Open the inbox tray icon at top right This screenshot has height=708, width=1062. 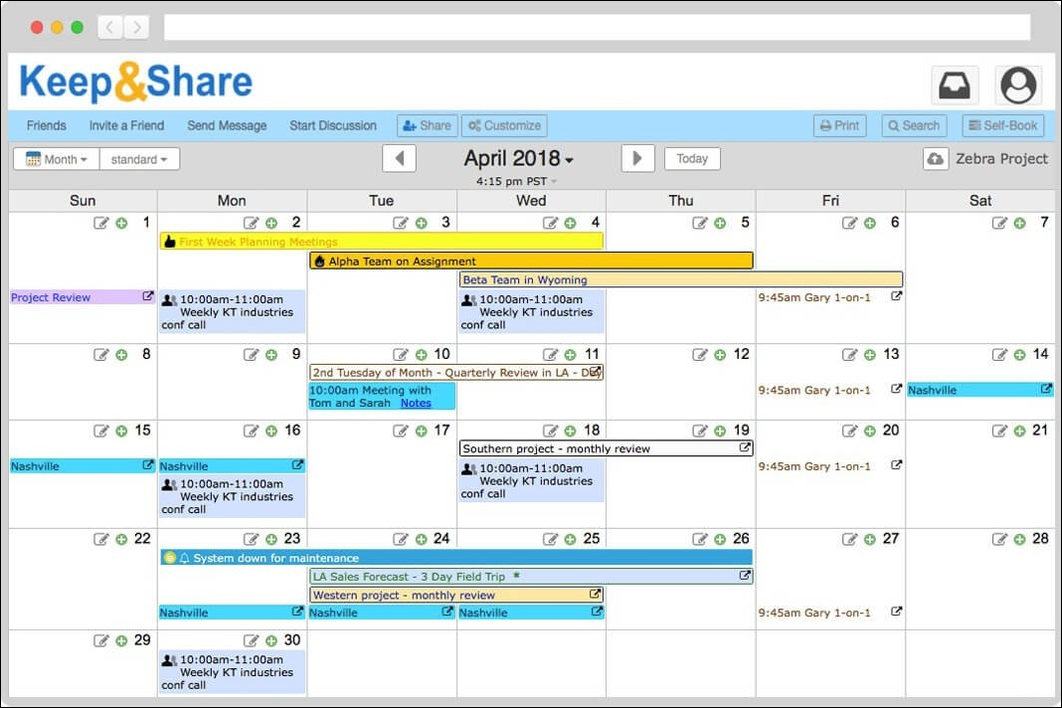[954, 84]
